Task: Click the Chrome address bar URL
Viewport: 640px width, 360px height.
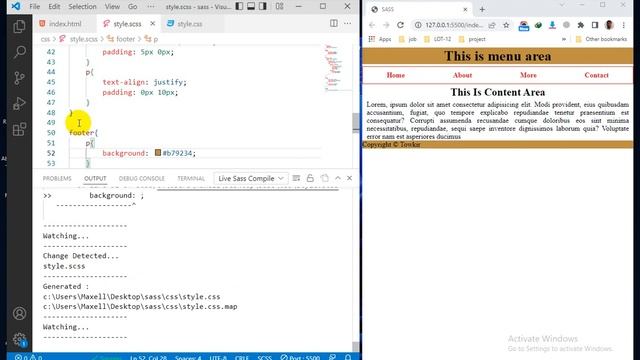Action: point(454,25)
